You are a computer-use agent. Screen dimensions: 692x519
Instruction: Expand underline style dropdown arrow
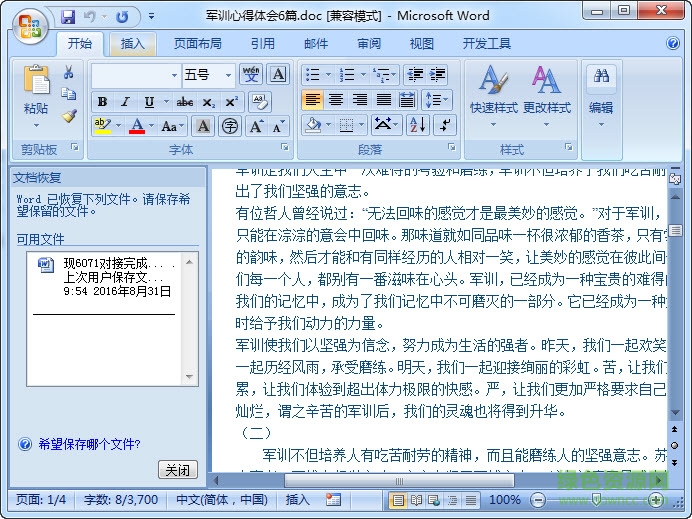[x=166, y=102]
